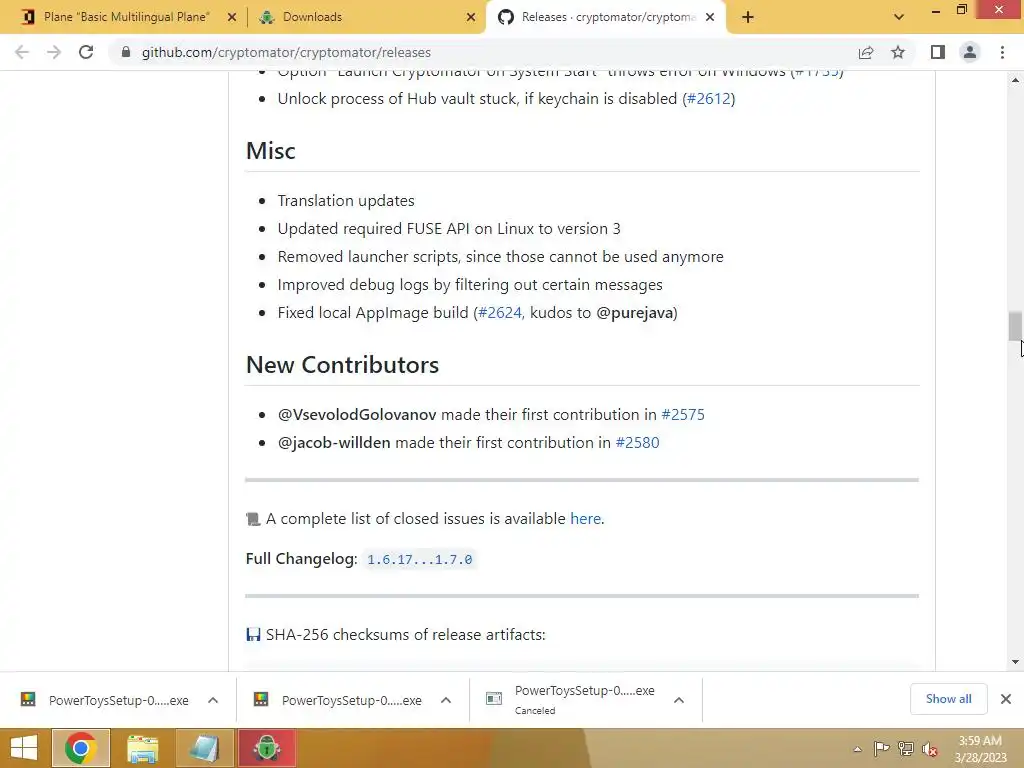Open Chrome three-dot menu

[1002, 52]
